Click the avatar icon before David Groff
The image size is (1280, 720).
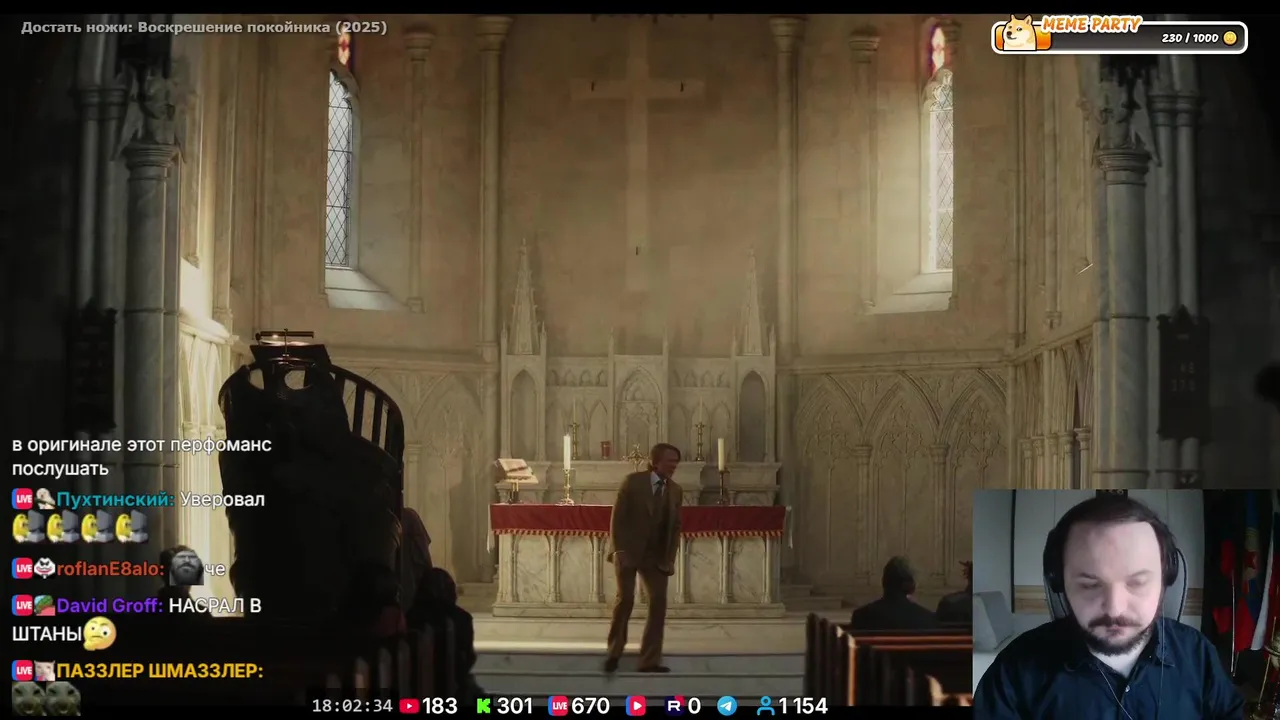44,605
